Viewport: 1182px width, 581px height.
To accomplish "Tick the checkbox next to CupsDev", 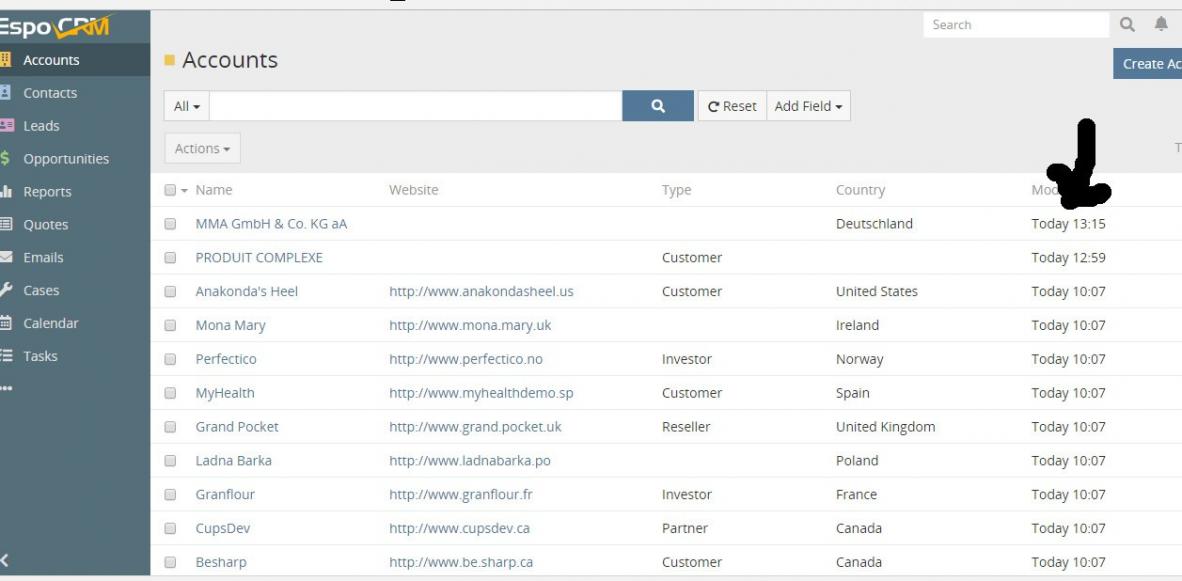I will (x=170, y=528).
